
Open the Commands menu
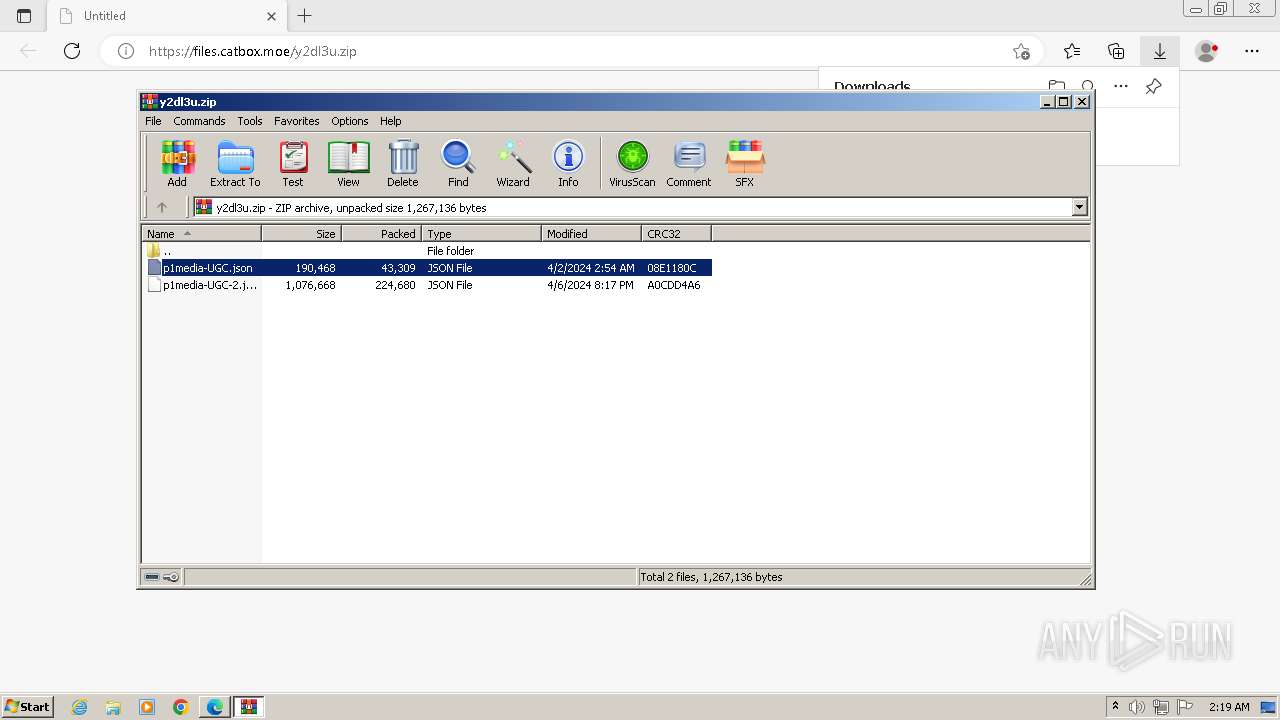[199, 121]
